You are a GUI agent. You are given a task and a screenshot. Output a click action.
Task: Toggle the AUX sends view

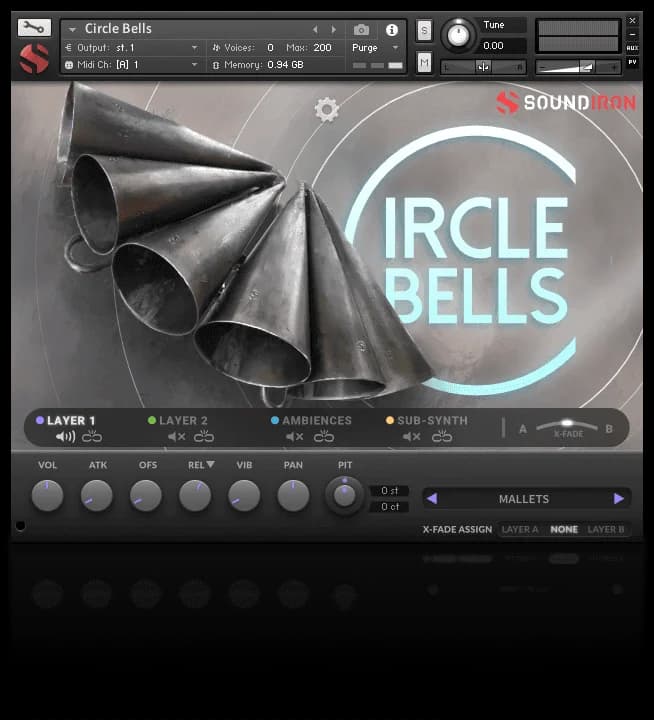pyautogui.click(x=632, y=48)
